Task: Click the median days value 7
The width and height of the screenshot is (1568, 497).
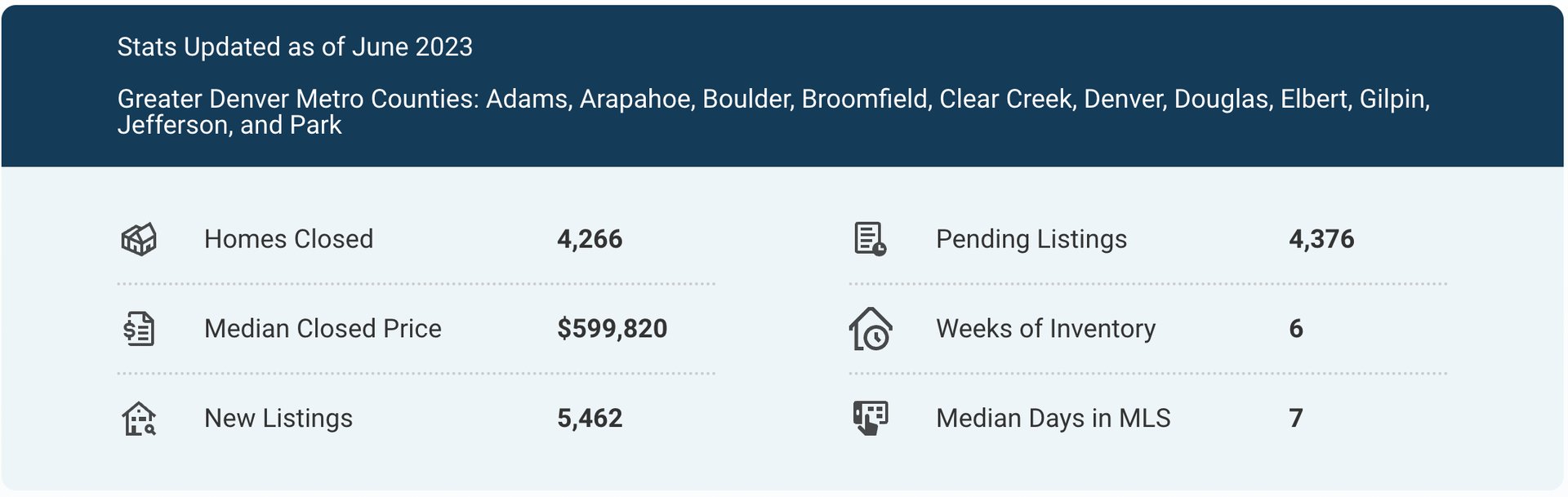Action: click(x=1296, y=419)
